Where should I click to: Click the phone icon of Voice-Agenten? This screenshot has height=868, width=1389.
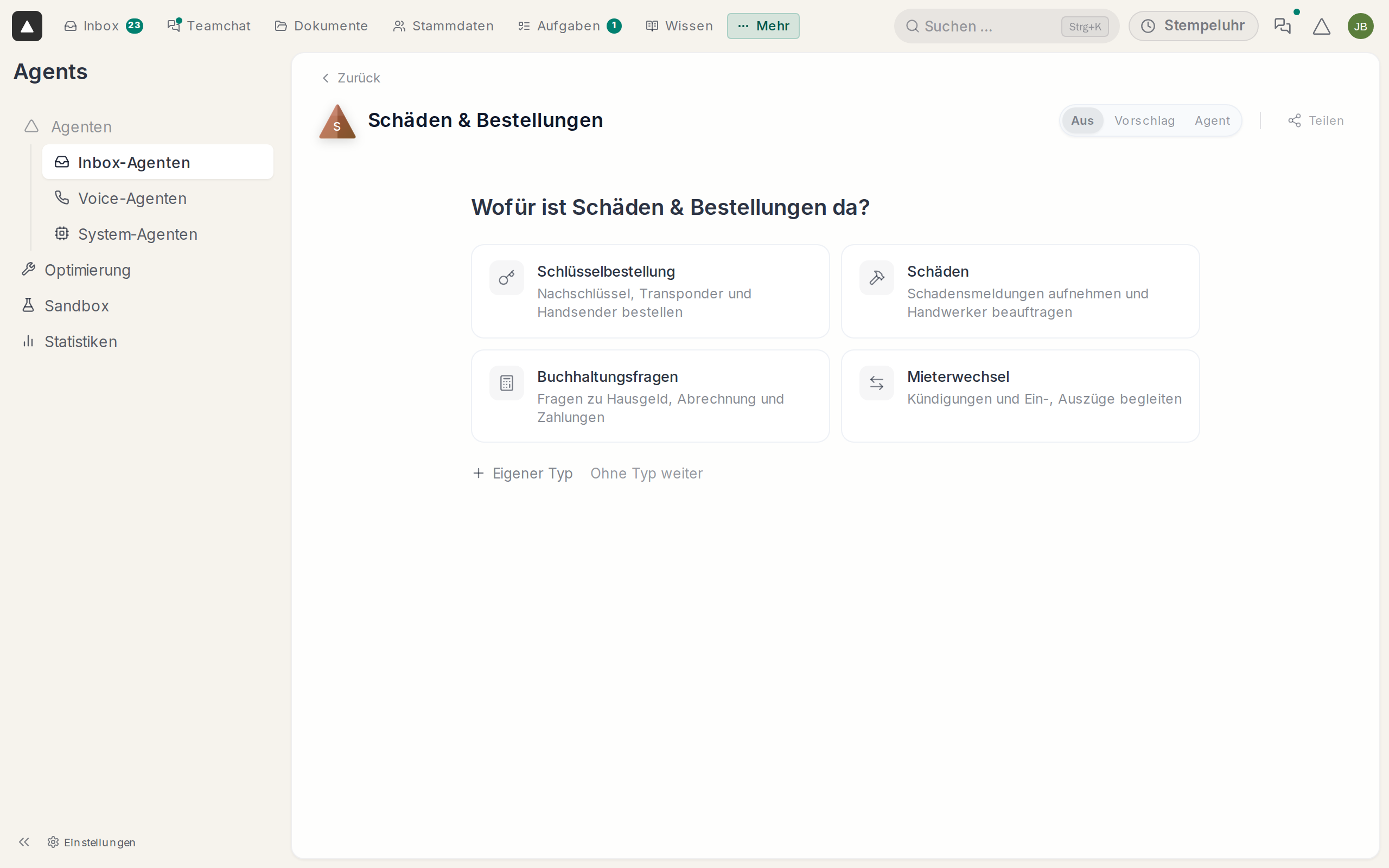point(61,197)
